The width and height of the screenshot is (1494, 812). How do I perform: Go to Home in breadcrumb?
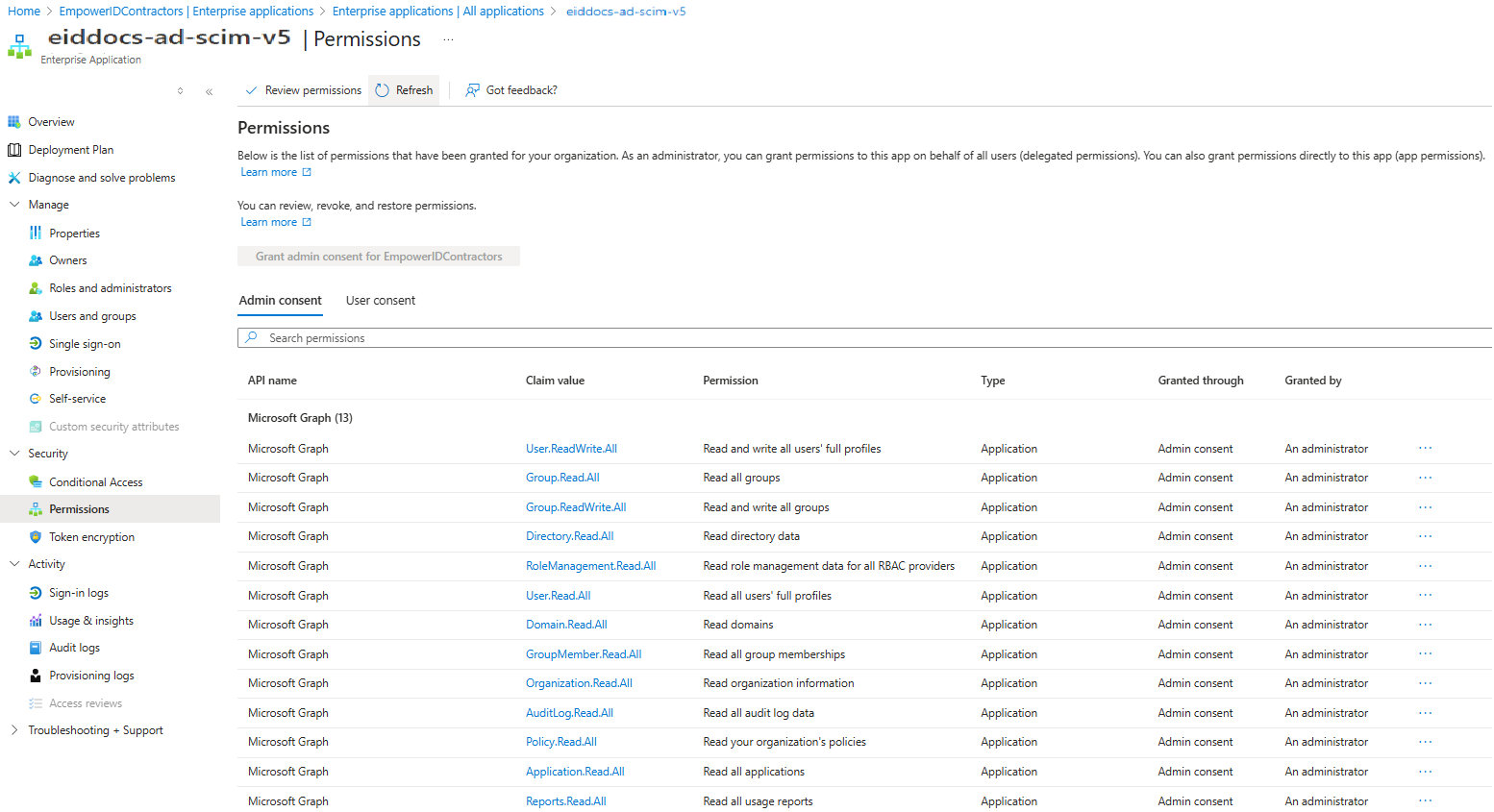(x=24, y=12)
